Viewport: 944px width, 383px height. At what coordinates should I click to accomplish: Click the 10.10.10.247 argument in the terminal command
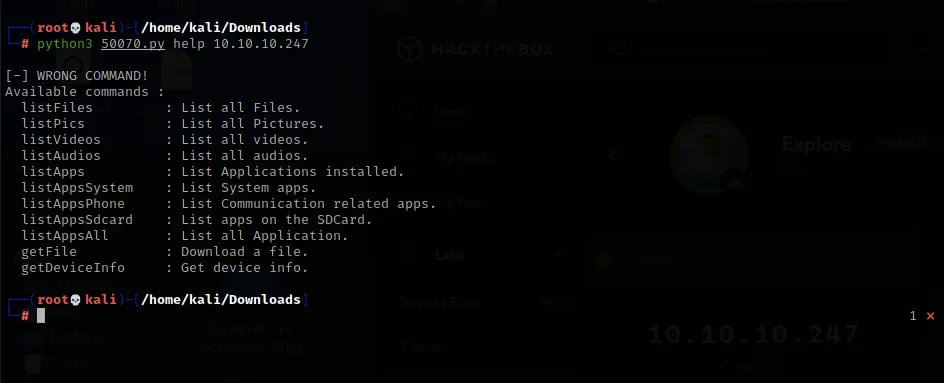coord(261,44)
